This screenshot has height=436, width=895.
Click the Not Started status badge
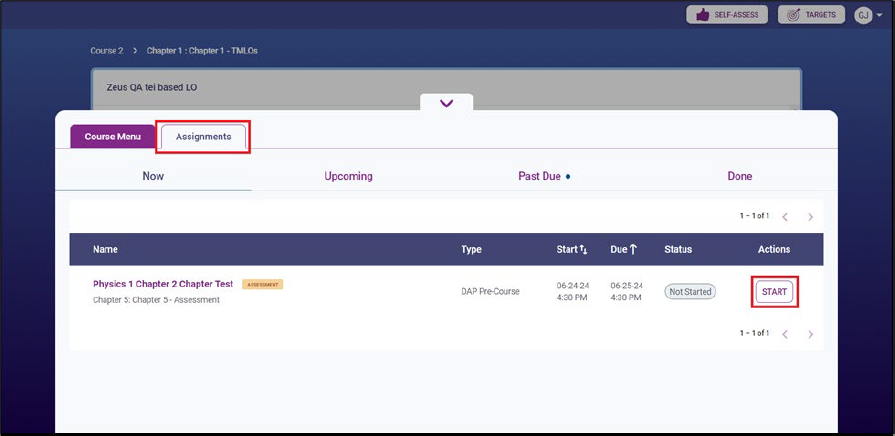tap(690, 292)
